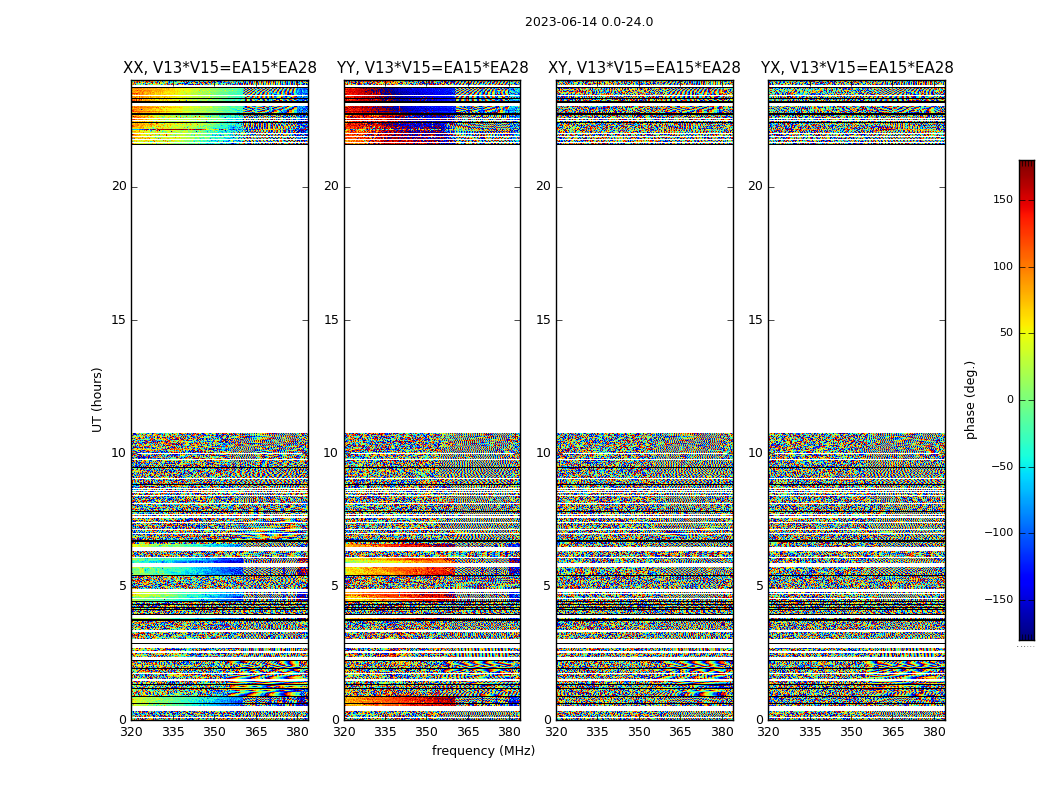Click the −50 tick label on colorbar
The image size is (1050, 800).
tap(1002, 467)
